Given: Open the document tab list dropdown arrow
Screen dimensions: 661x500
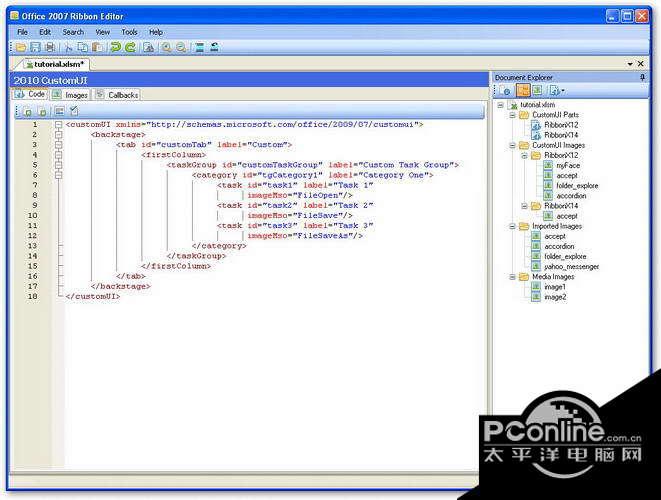Looking at the screenshot, I should [x=630, y=64].
